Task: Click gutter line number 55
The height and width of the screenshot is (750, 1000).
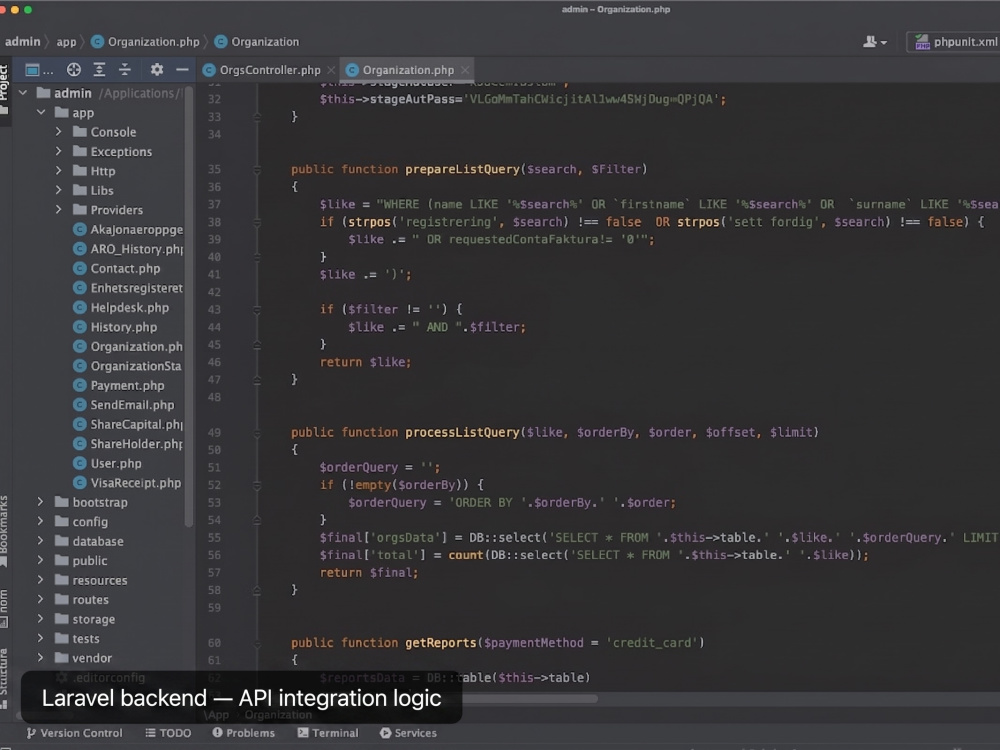Action: click(214, 538)
